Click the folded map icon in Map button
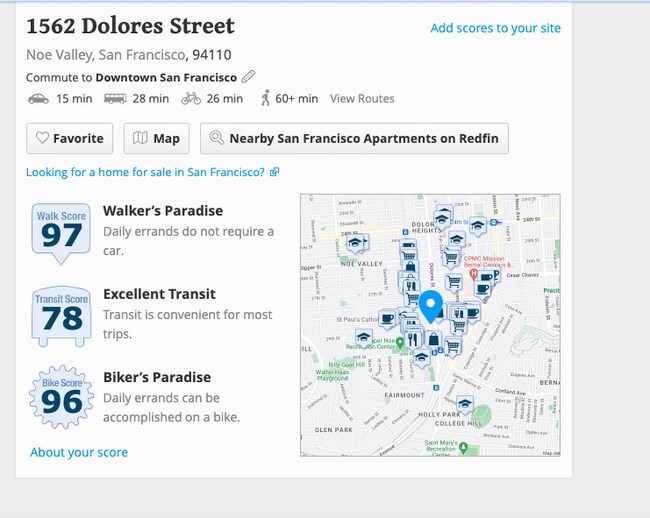 [140, 138]
